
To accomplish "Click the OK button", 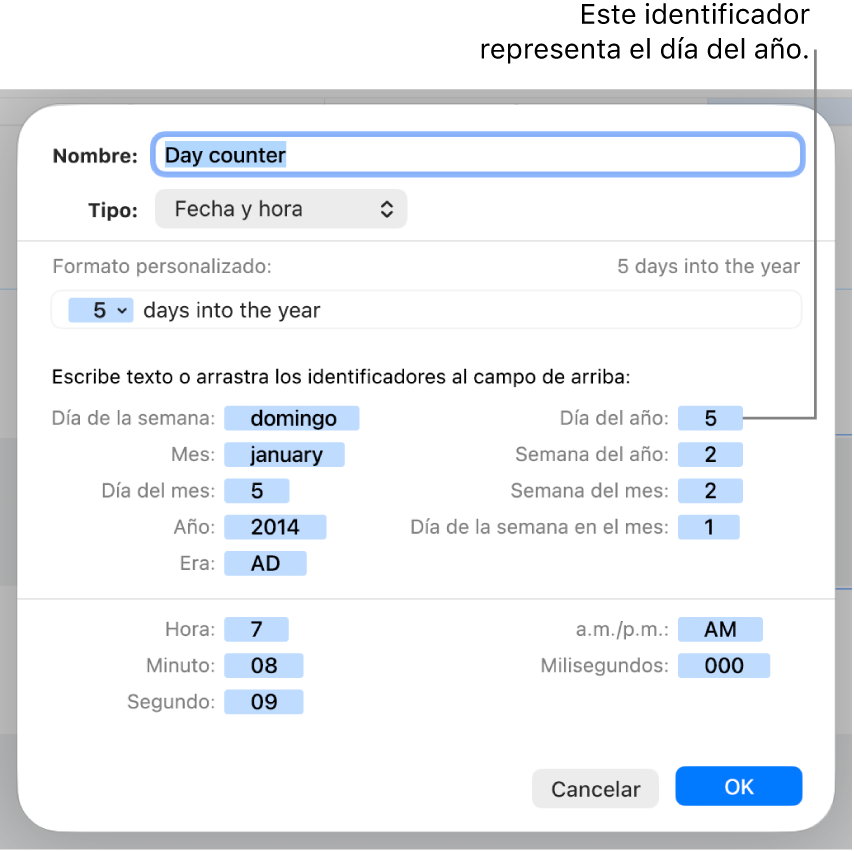I will click(x=738, y=786).
